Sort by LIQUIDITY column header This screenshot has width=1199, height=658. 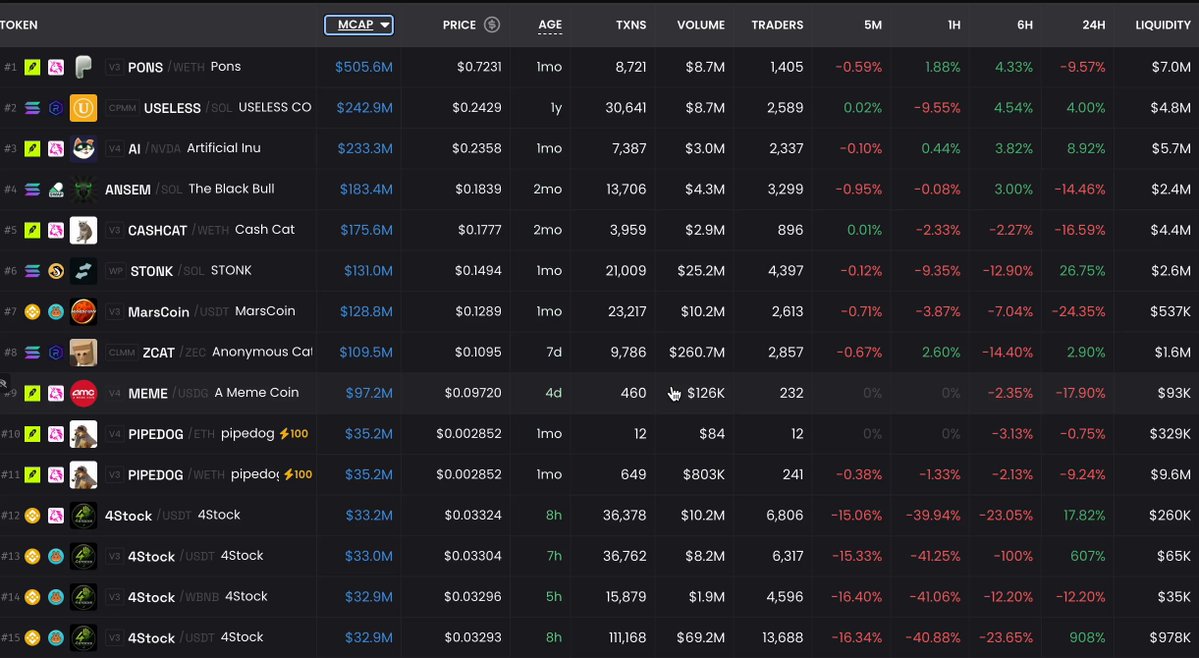[1163, 25]
